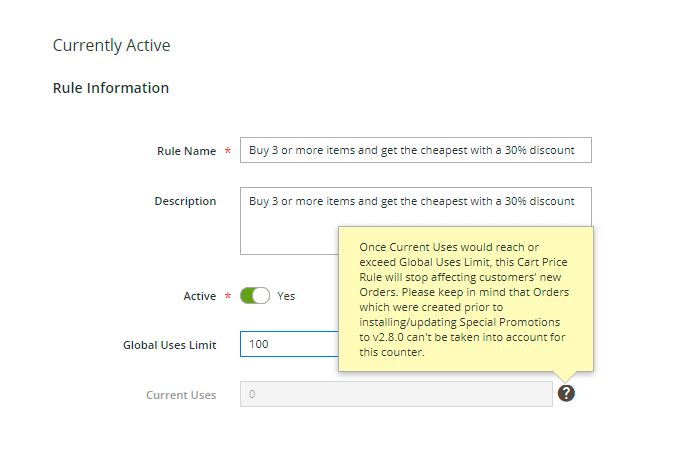Click the yellow tooltip message box
Image resolution: width=677 pixels, height=453 pixels.
click(465, 298)
